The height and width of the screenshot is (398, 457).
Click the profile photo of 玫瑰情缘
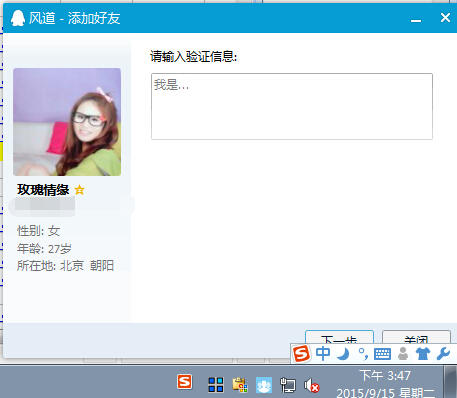[67, 122]
